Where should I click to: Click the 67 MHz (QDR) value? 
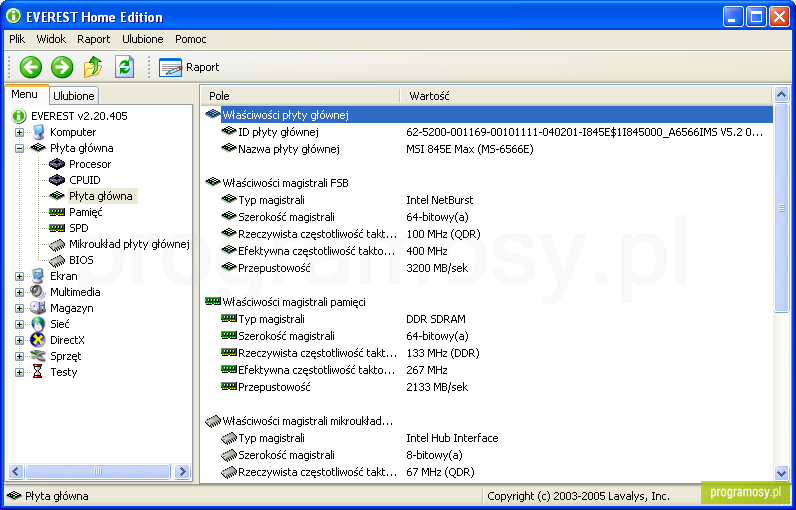click(440, 472)
